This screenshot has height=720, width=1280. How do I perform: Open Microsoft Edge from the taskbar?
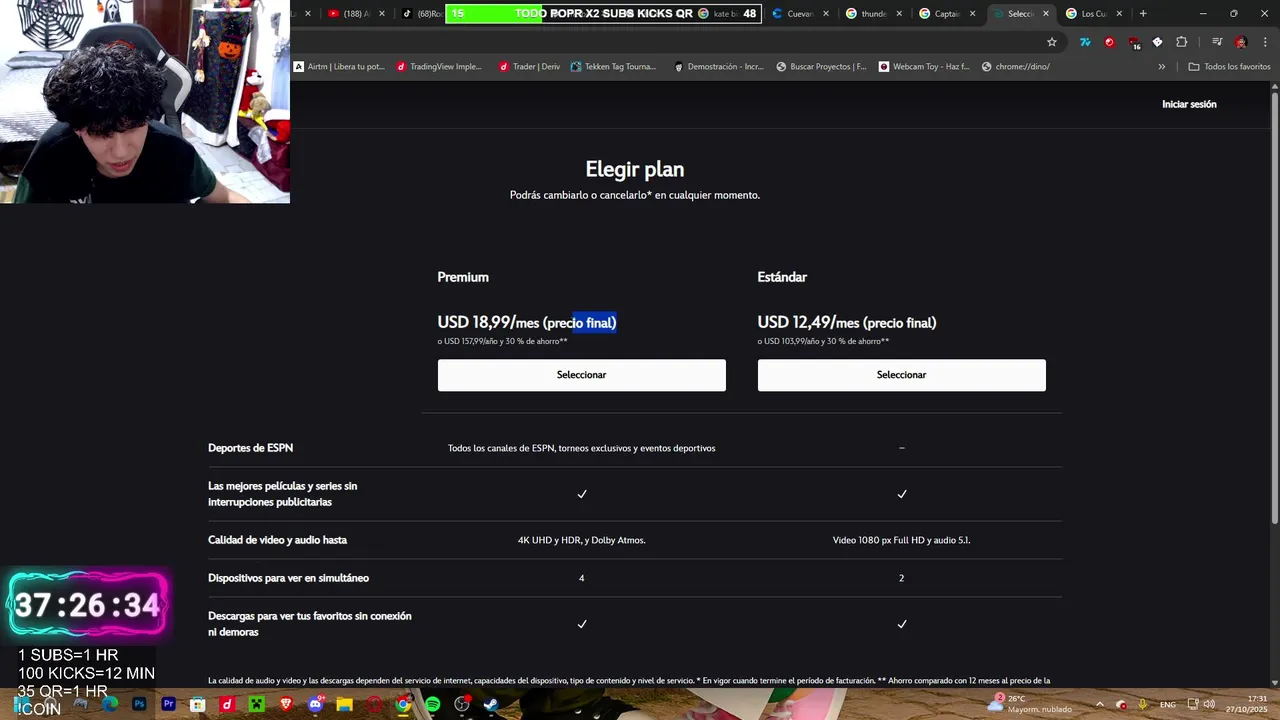click(110, 704)
